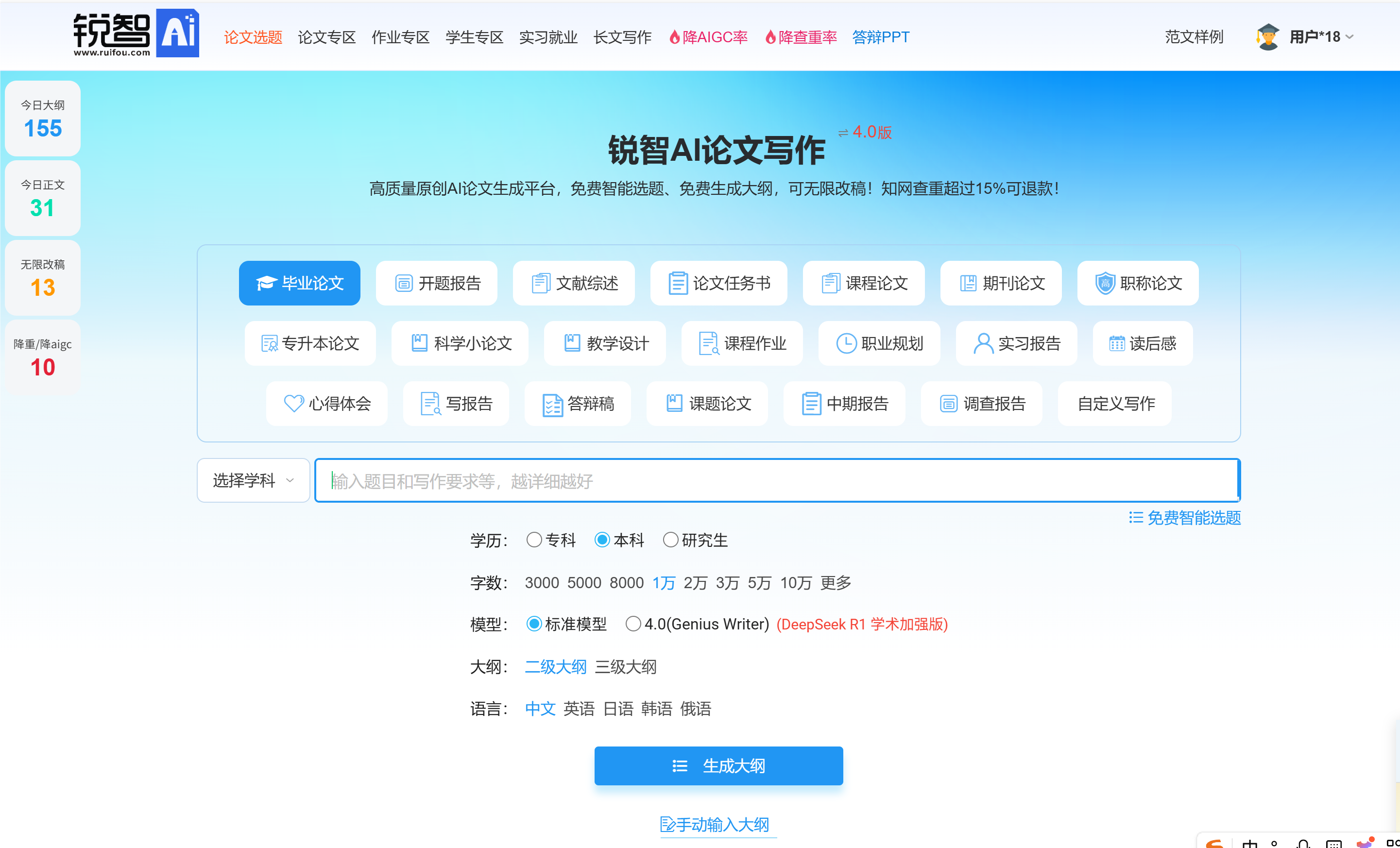Click the 自定义写作 button

pos(1116,404)
